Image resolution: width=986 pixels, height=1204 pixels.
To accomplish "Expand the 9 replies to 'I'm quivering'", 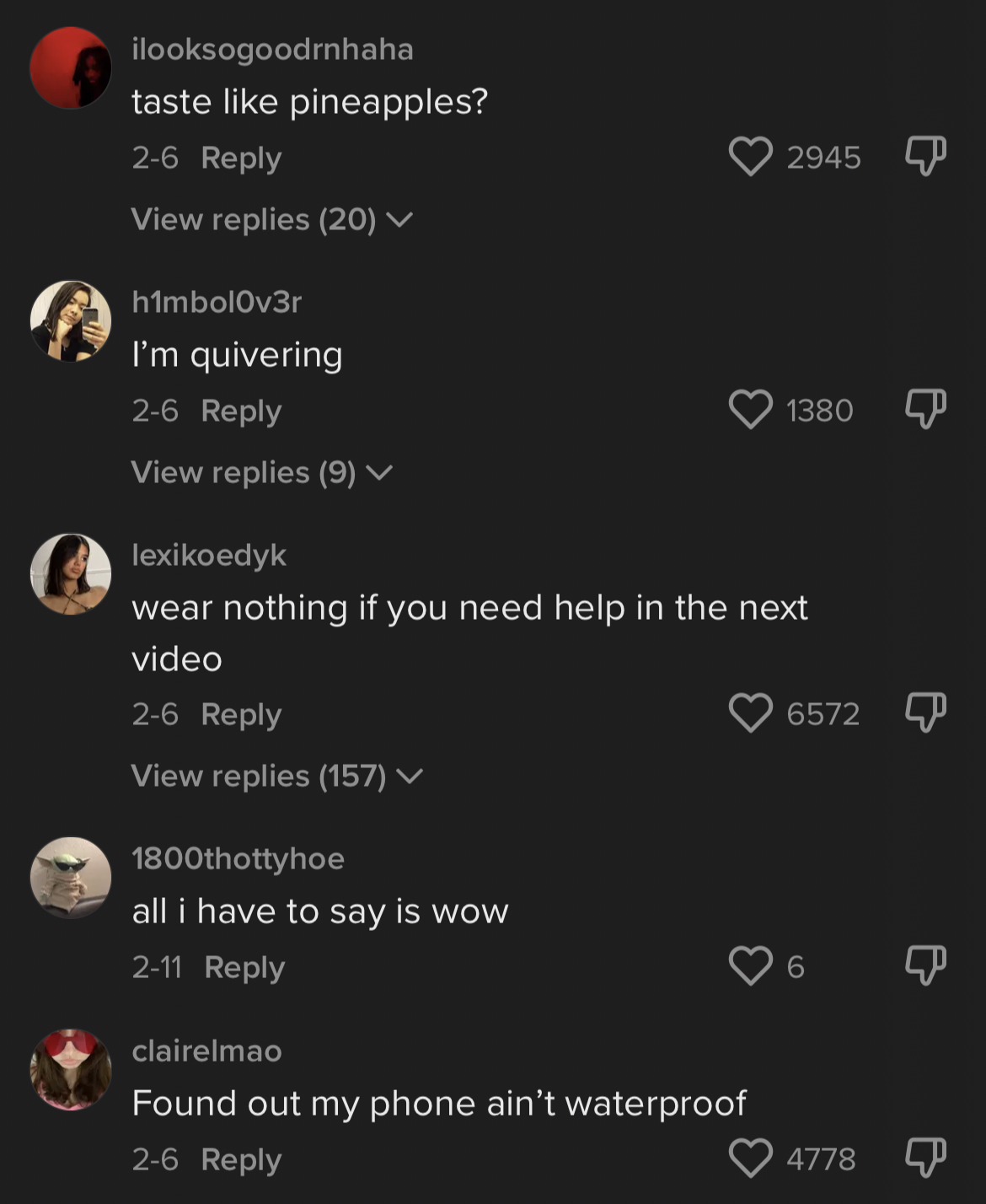I will (x=261, y=473).
